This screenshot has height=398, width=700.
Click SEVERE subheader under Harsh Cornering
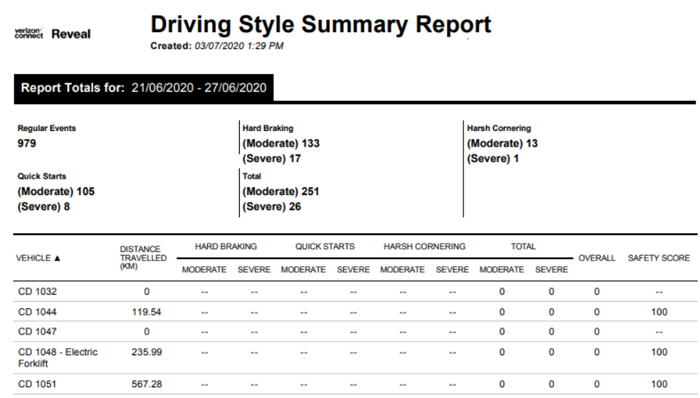pyautogui.click(x=452, y=270)
